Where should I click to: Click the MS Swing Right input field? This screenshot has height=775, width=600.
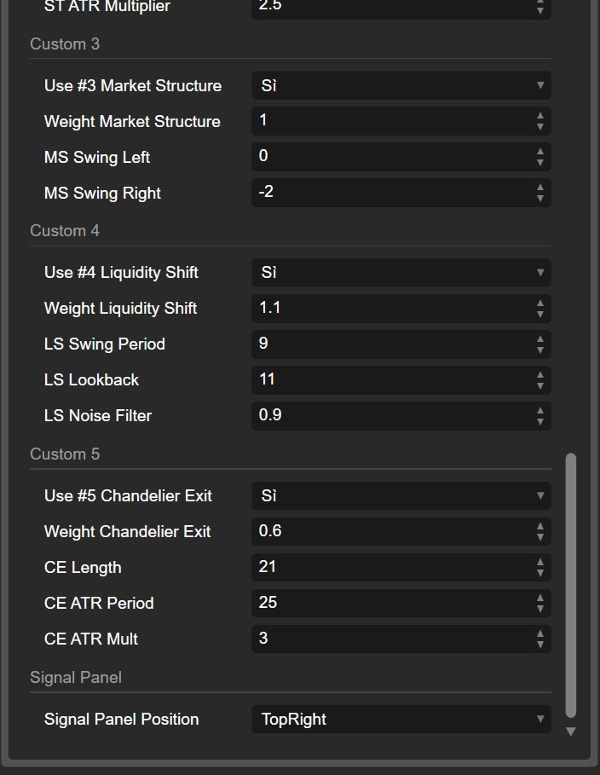[390, 192]
